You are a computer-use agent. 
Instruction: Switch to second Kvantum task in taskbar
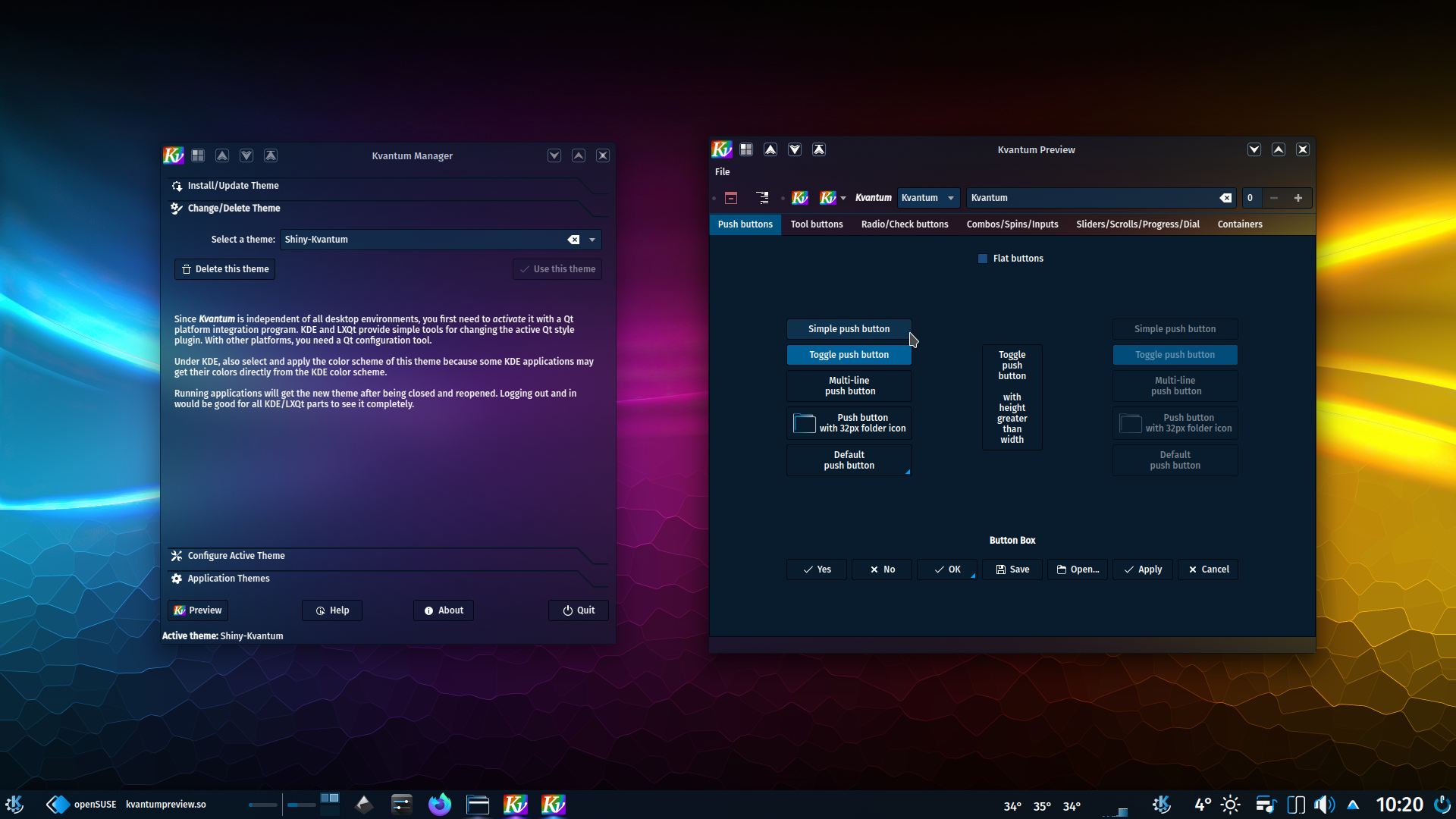(x=554, y=805)
